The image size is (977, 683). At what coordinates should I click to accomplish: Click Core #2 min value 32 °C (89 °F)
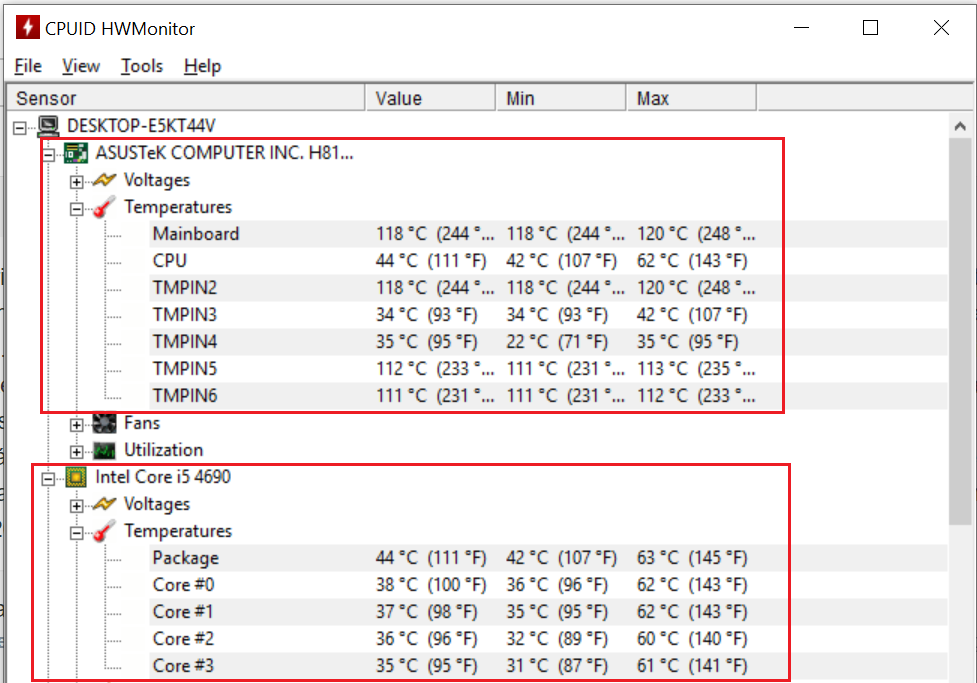point(557,639)
